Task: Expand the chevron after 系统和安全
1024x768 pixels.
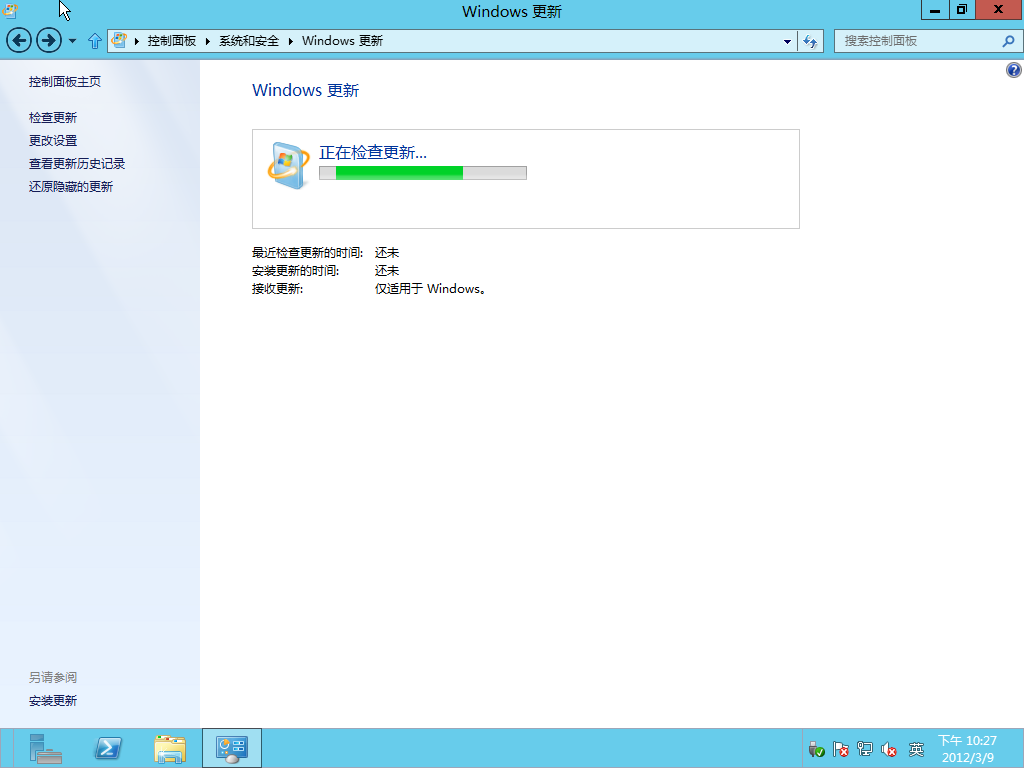Action: coord(291,41)
